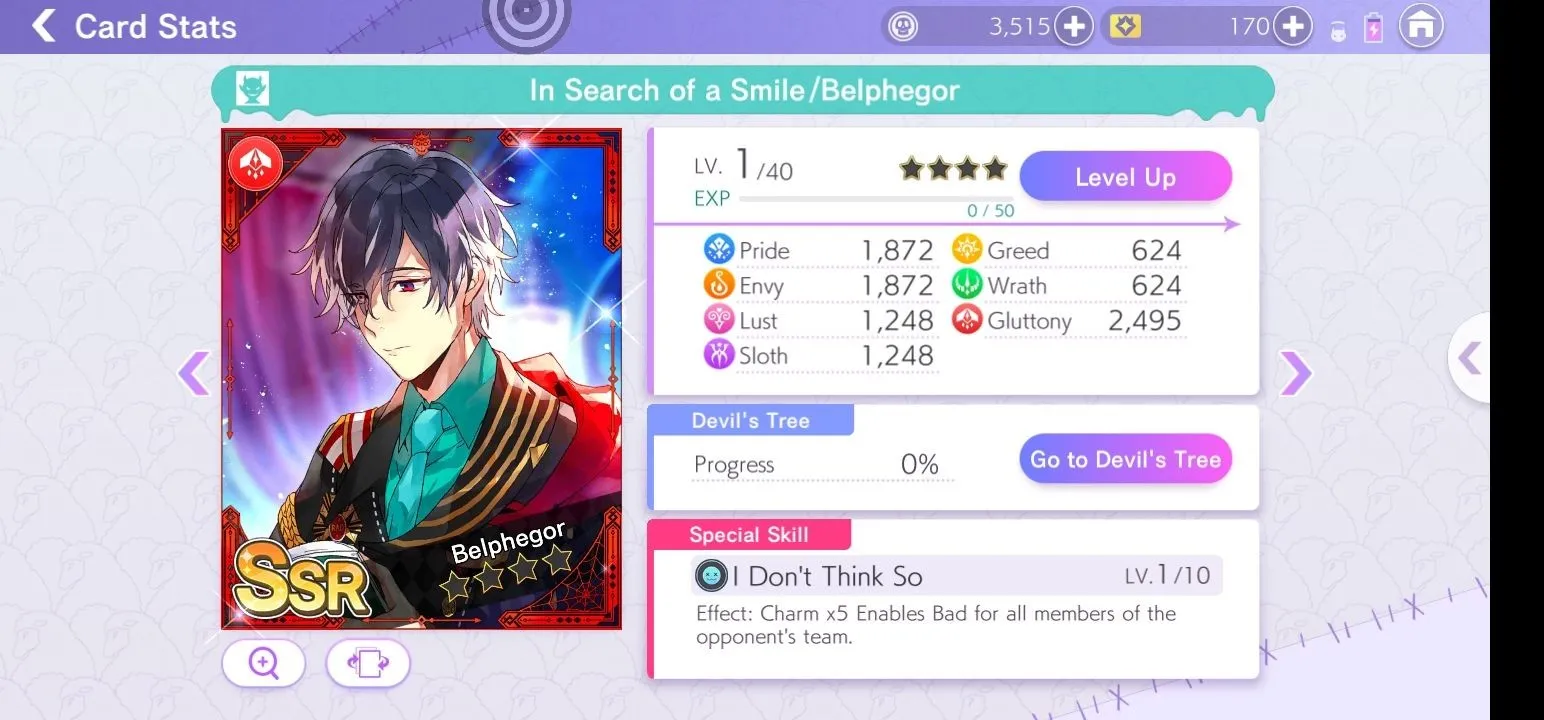The image size is (1544, 720).
Task: Add more Grimm with the plus button
Action: click(x=1074, y=27)
